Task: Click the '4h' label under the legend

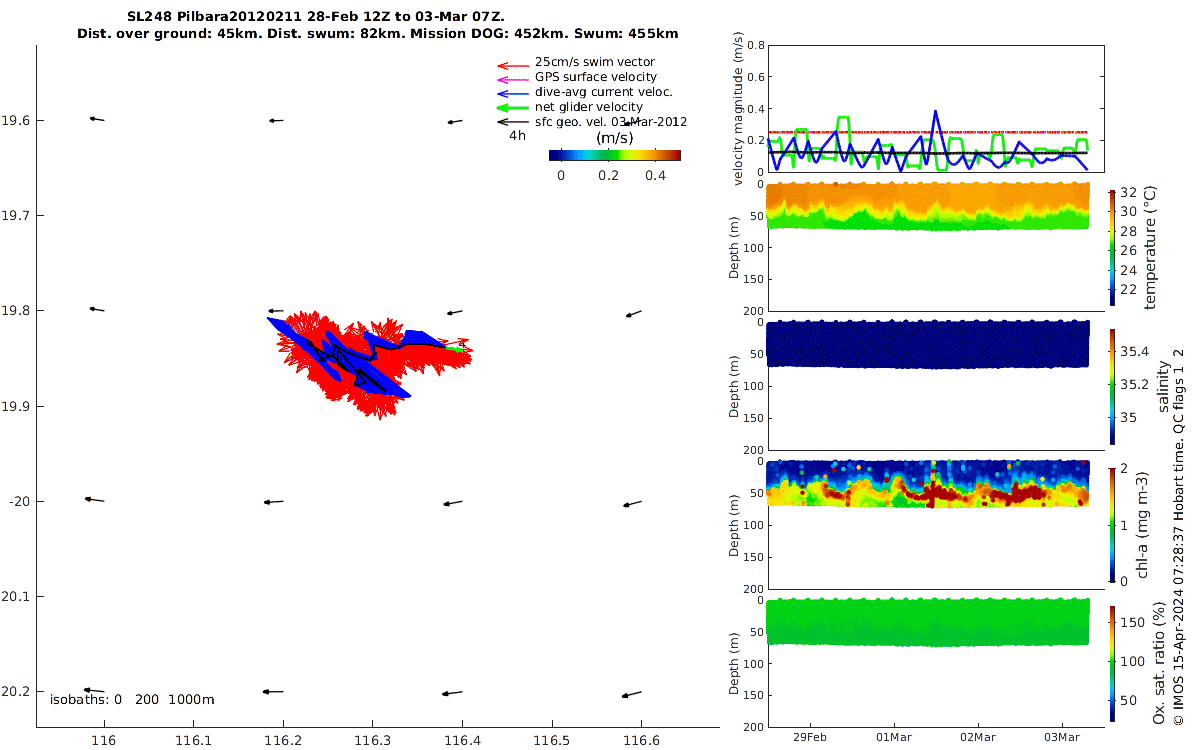Action: tap(517, 135)
